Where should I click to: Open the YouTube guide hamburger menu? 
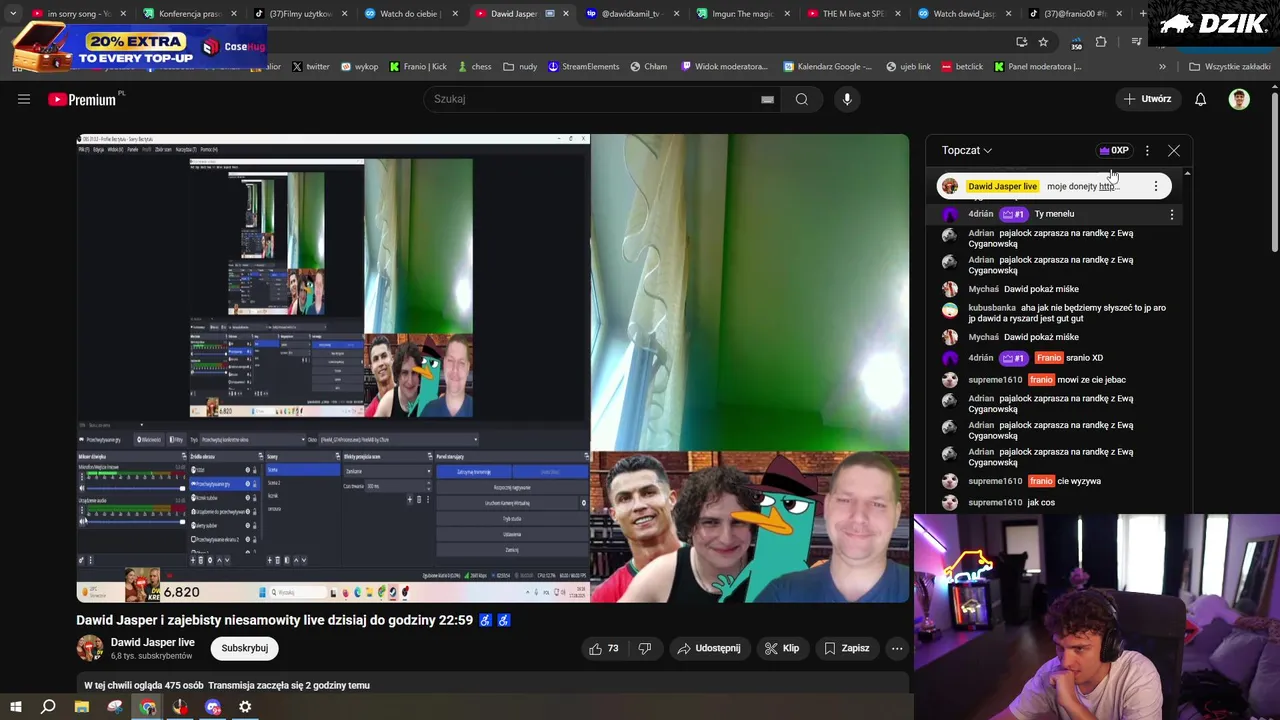tap(24, 99)
